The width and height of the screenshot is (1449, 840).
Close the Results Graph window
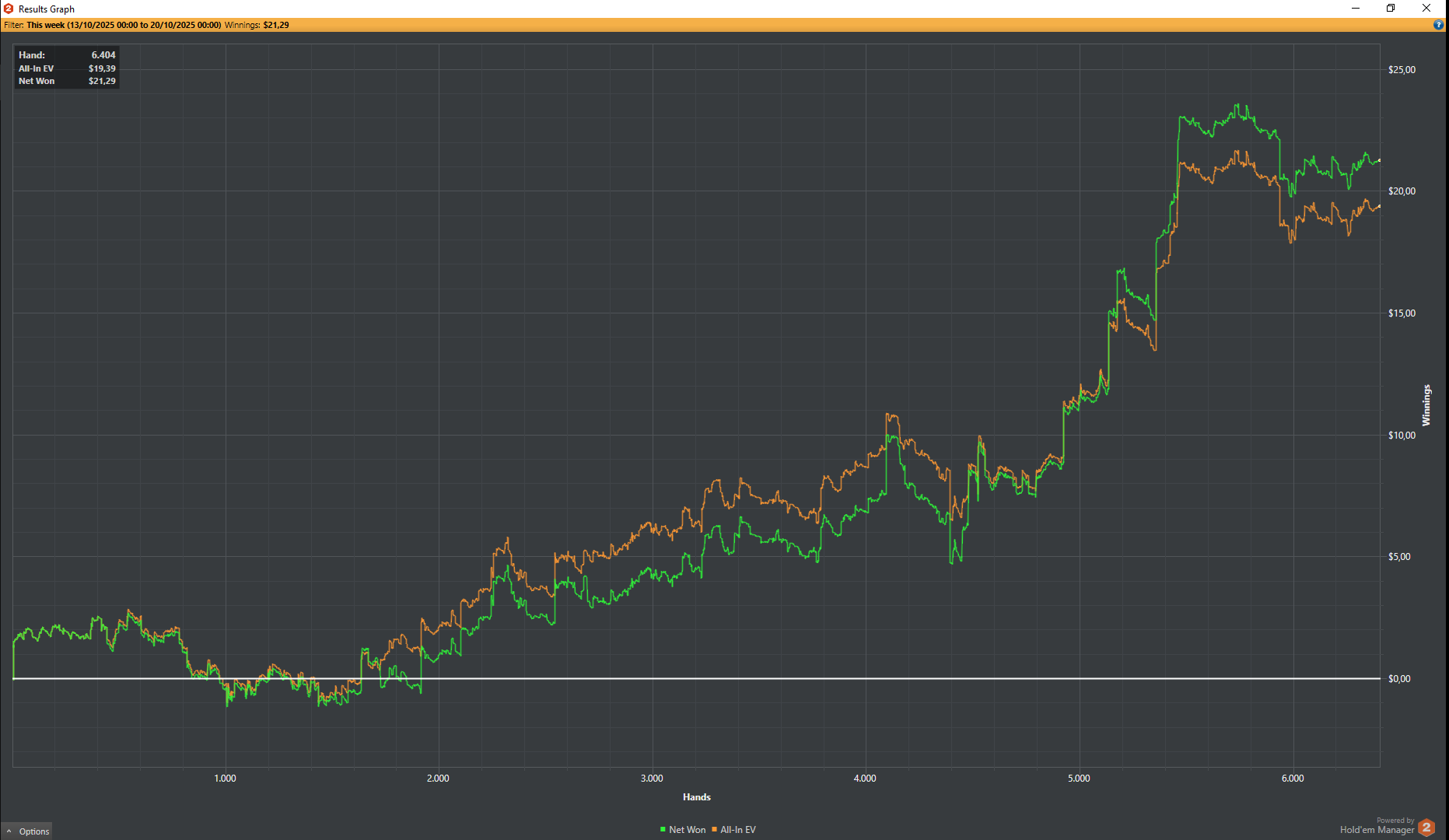click(x=1426, y=9)
